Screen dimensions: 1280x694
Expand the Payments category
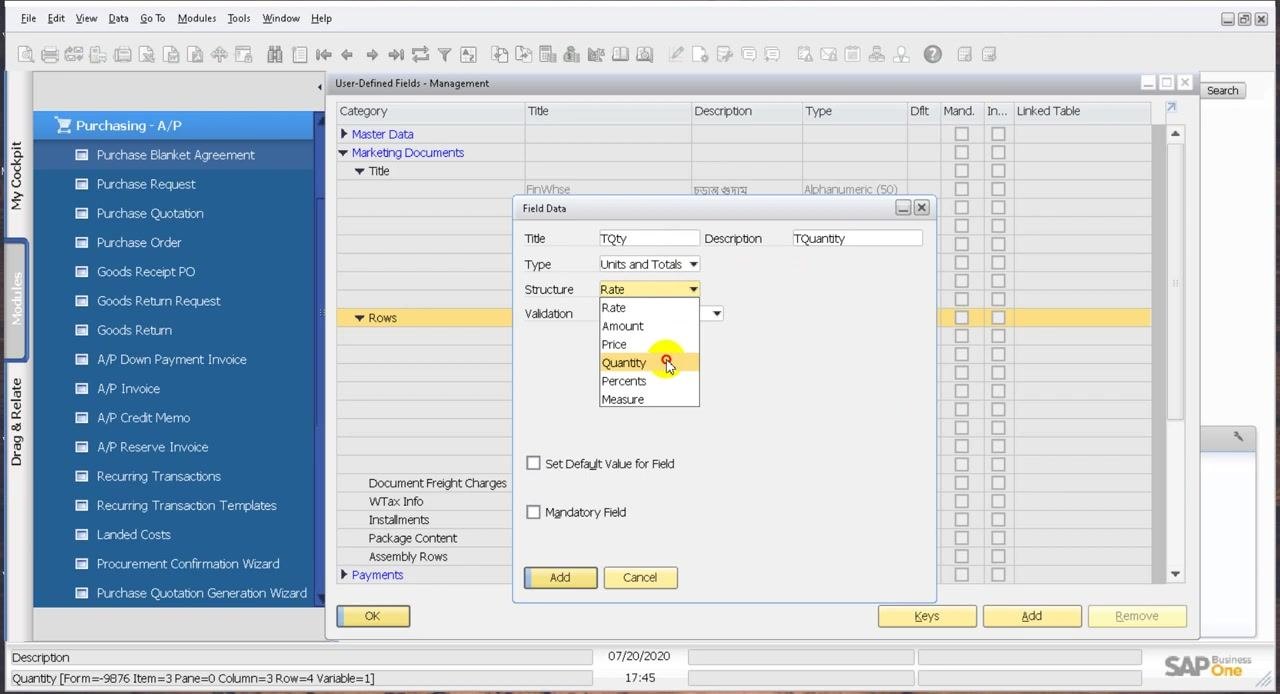click(344, 575)
